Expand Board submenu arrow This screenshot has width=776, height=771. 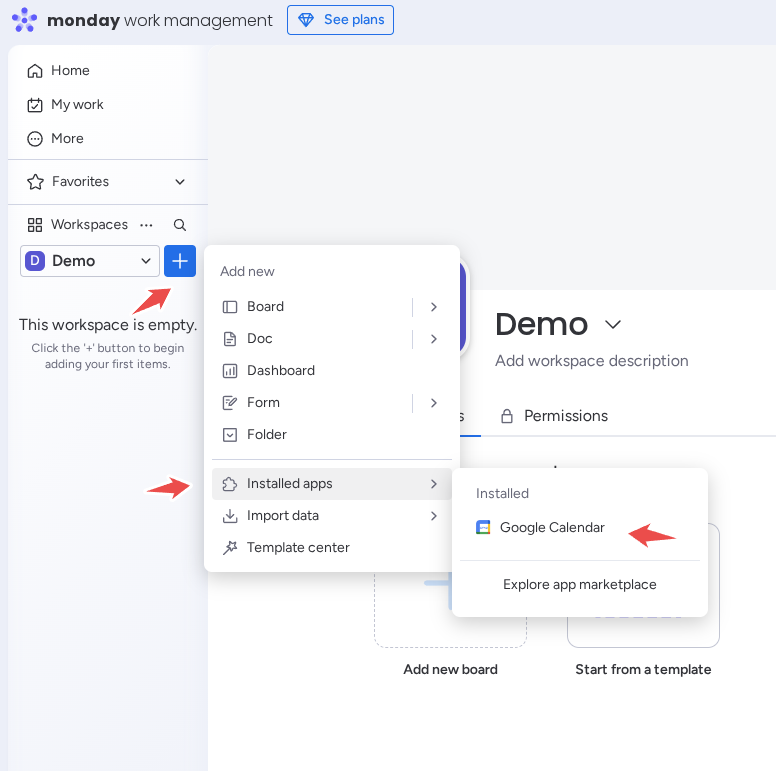point(434,307)
